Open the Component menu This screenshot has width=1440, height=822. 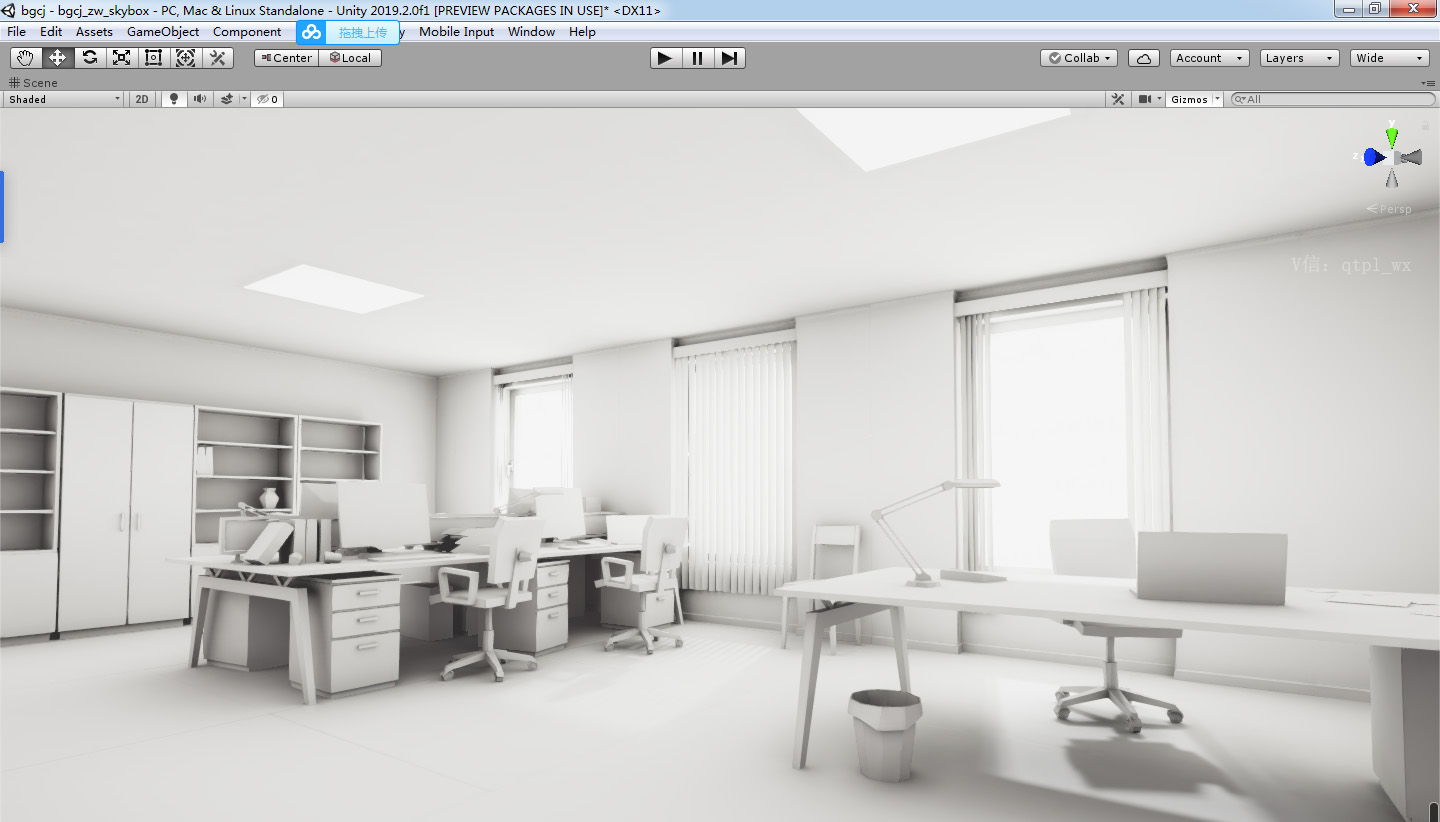[247, 32]
